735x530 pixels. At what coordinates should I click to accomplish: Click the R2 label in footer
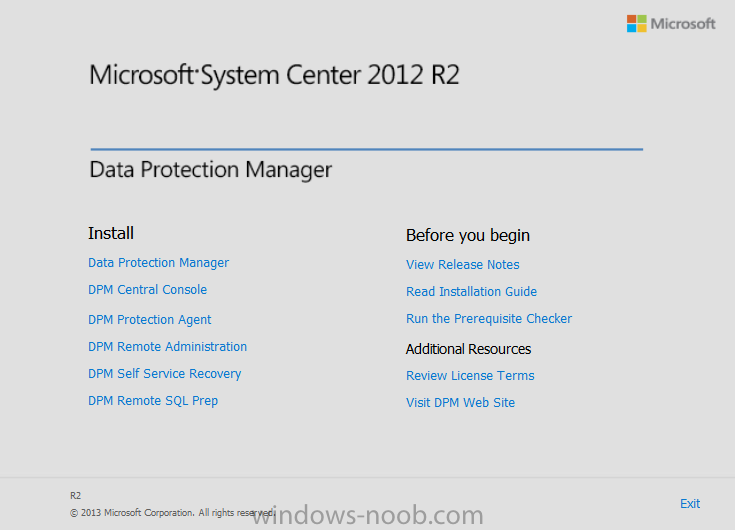tap(75, 496)
